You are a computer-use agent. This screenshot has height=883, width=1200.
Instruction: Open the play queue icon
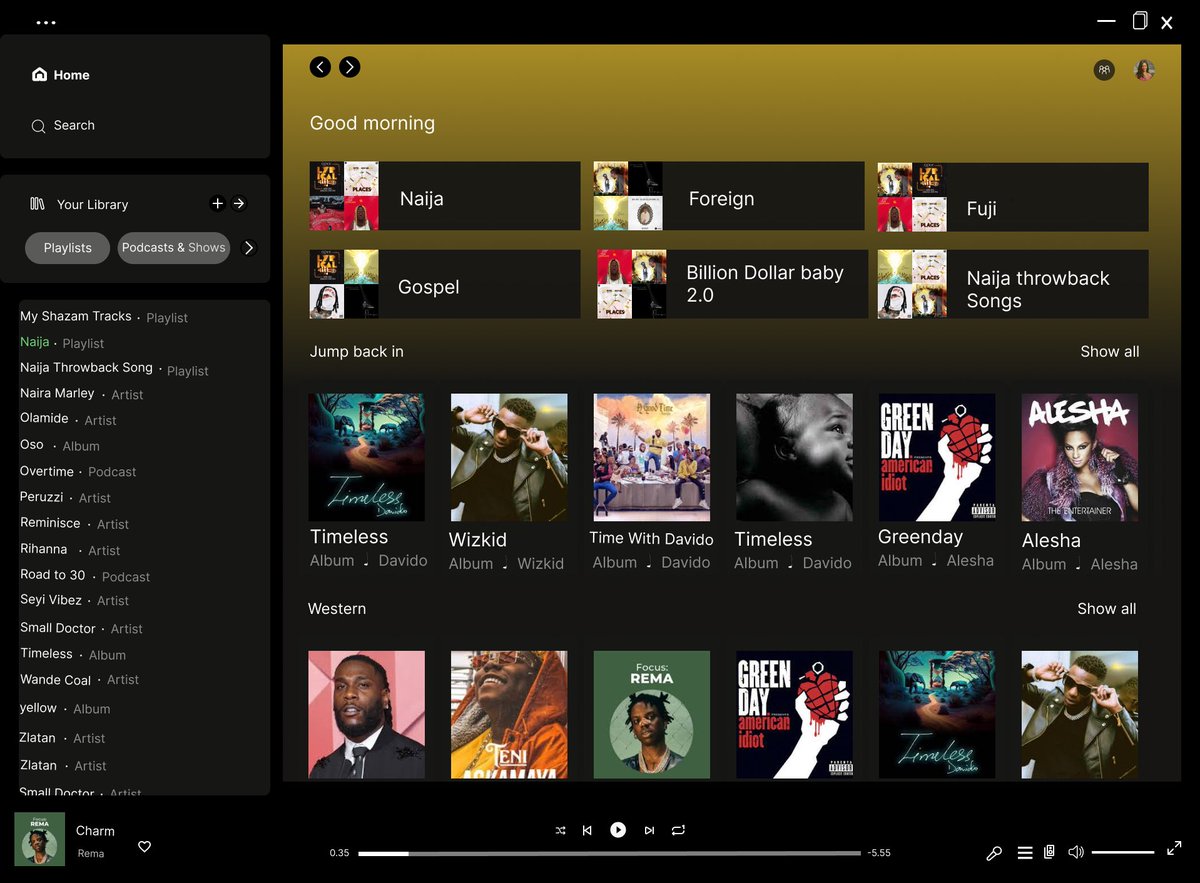[1025, 853]
